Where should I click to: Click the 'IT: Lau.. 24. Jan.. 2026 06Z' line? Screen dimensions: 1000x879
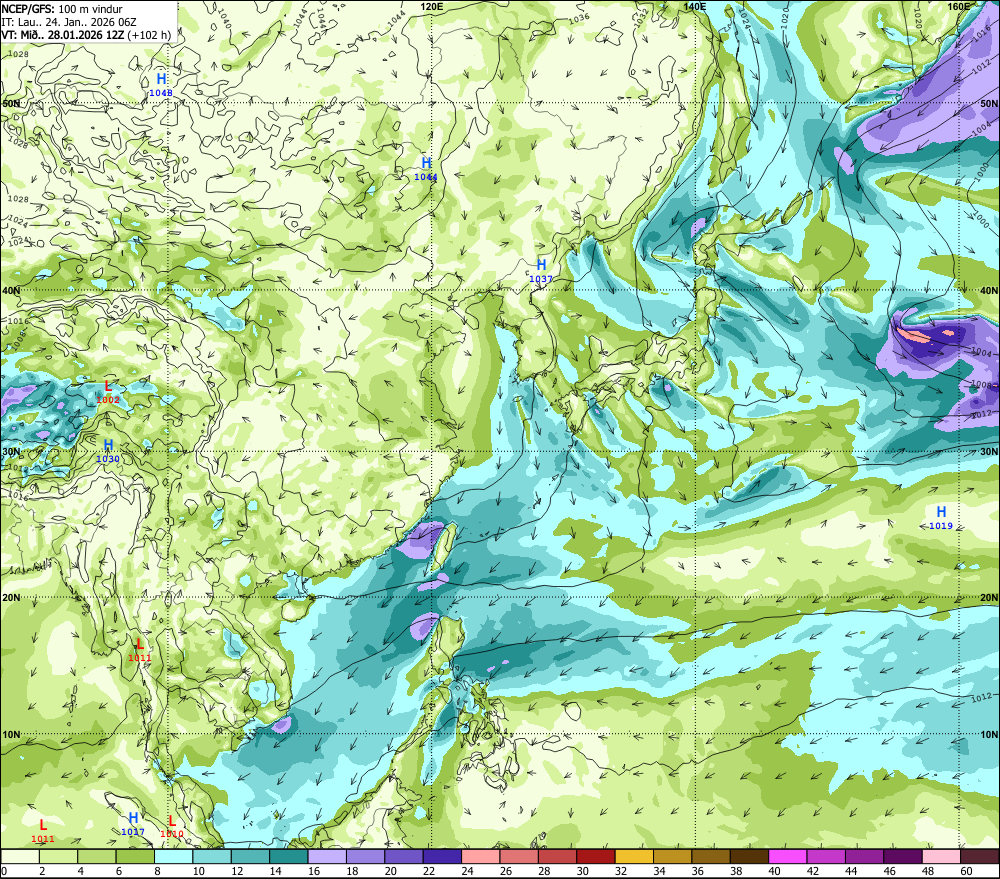(x=69, y=22)
